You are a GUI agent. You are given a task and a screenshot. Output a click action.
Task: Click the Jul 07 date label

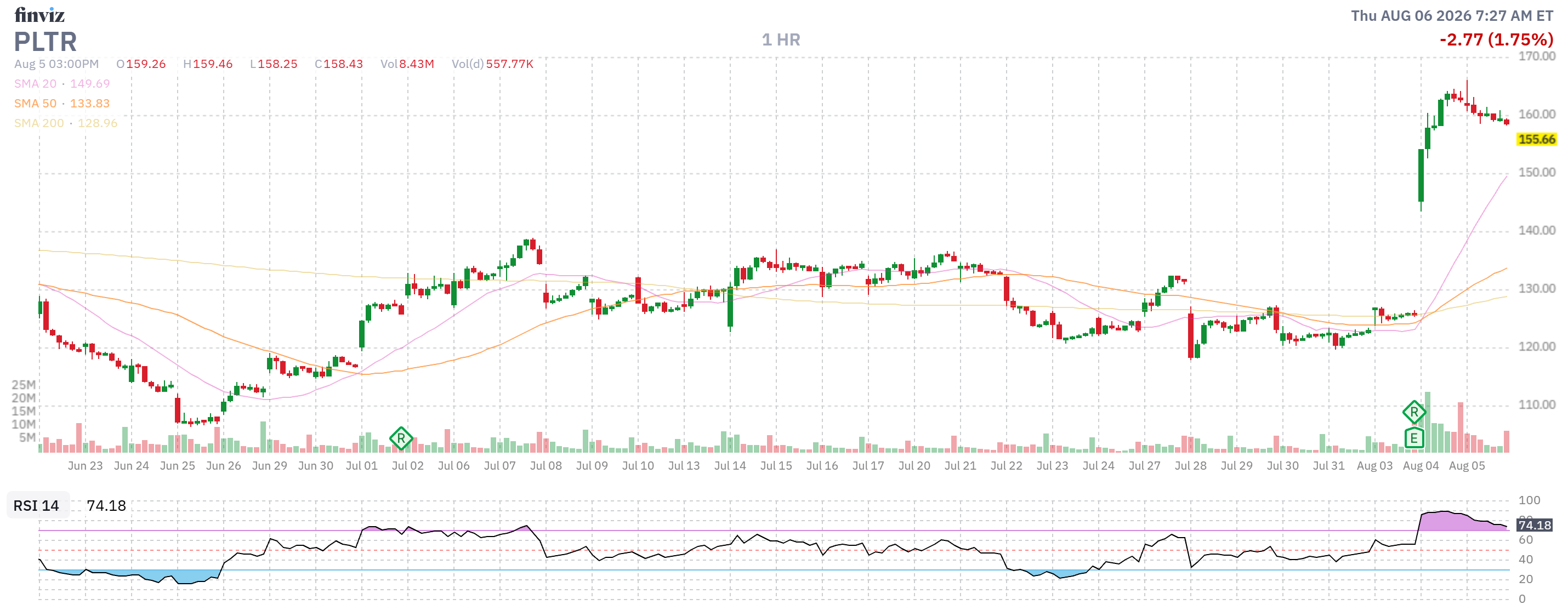(500, 466)
